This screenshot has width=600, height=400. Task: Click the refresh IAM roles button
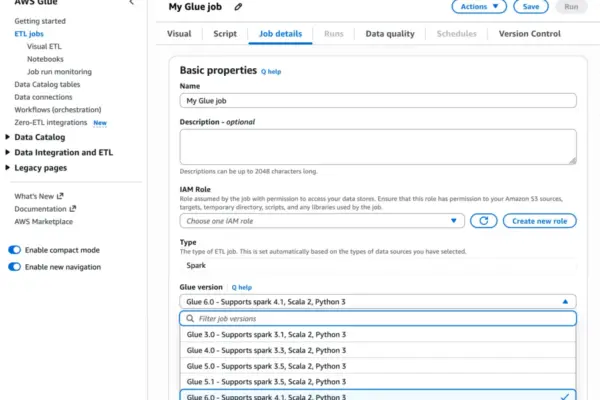[x=483, y=221]
